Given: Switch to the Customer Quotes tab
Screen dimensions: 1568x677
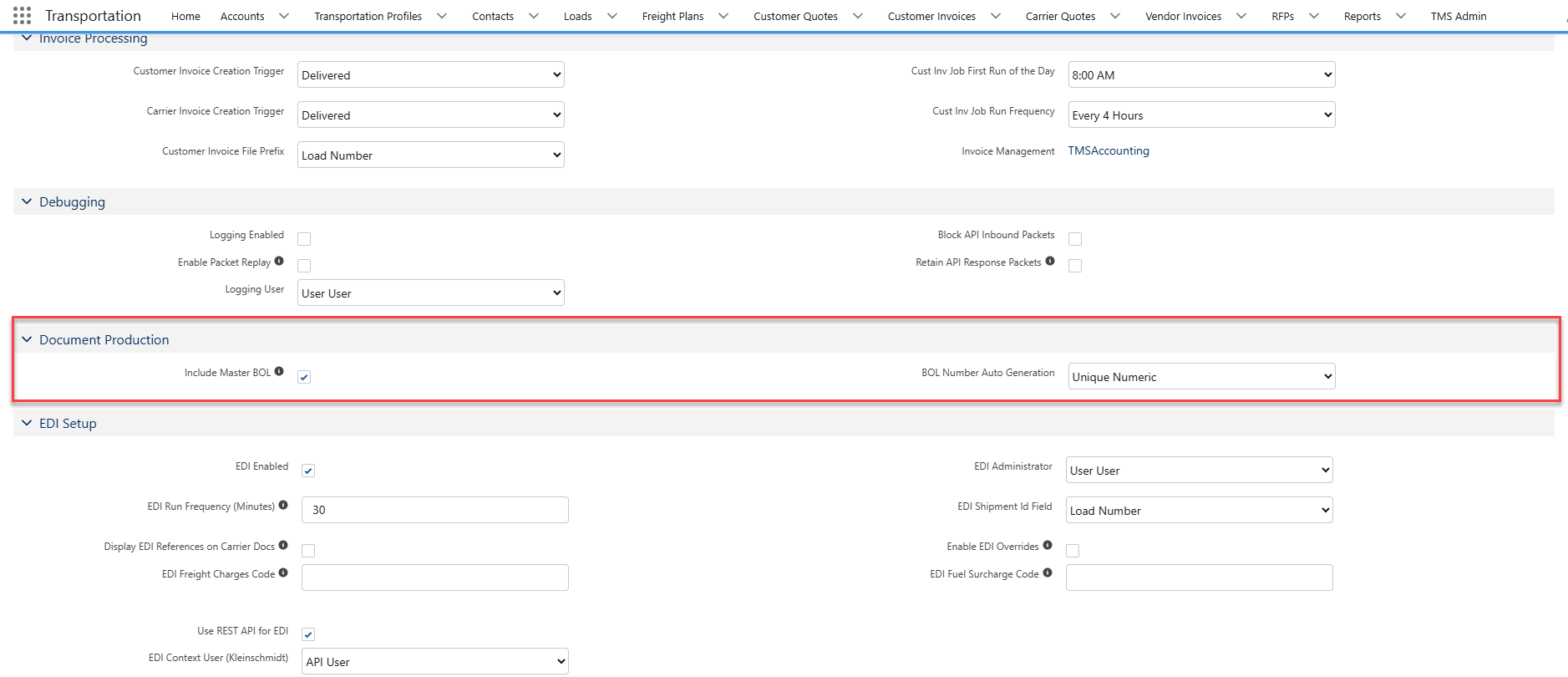Looking at the screenshot, I should tap(795, 16).
